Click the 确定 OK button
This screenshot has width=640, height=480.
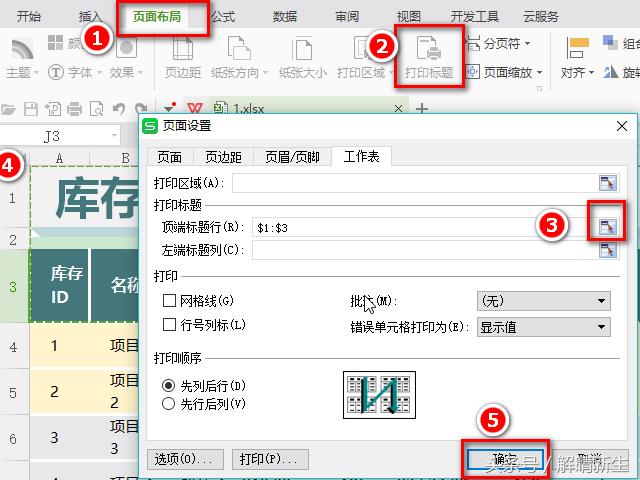point(505,460)
